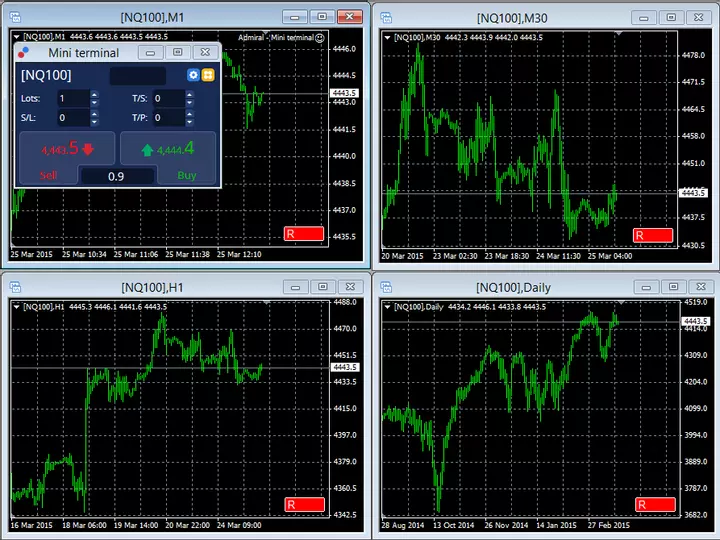The height and width of the screenshot is (540, 720).
Task: Click the [NQ100],M30 window title
Action: tap(512, 18)
